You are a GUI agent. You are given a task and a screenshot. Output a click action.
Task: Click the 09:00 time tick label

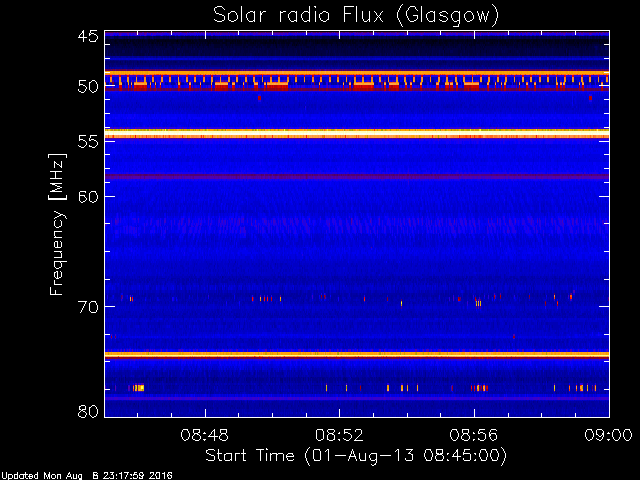609,435
